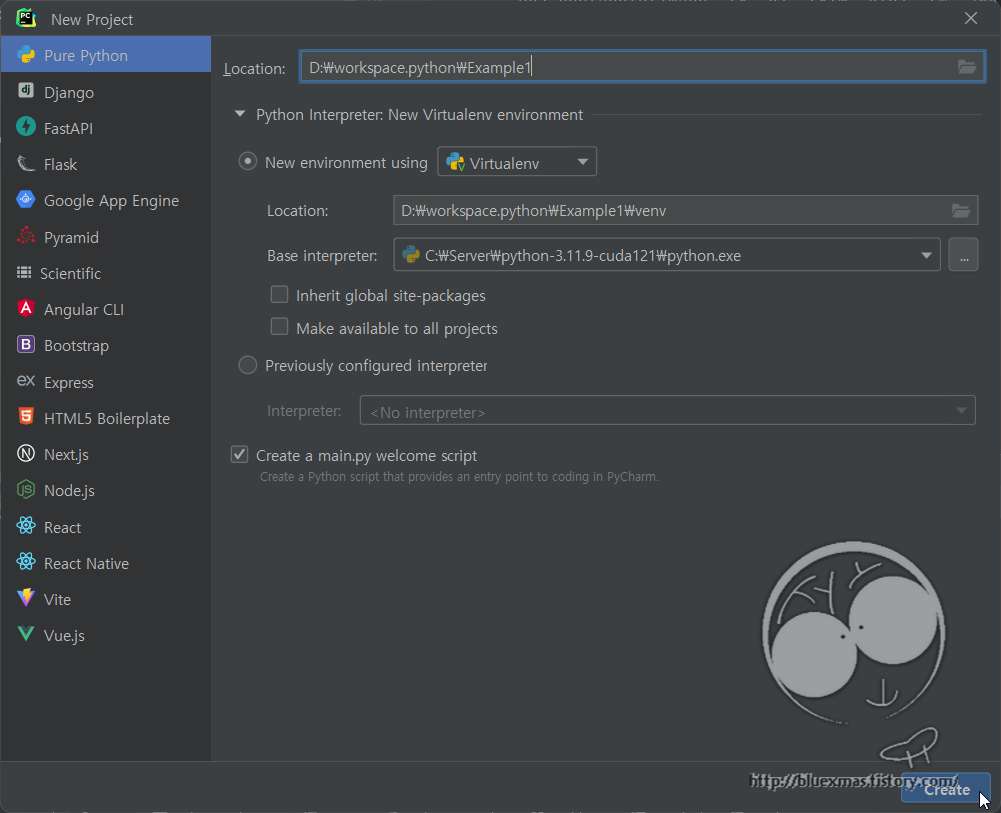The height and width of the screenshot is (813, 1001).
Task: Click the python icon in Base interpreter
Action: coord(410,255)
